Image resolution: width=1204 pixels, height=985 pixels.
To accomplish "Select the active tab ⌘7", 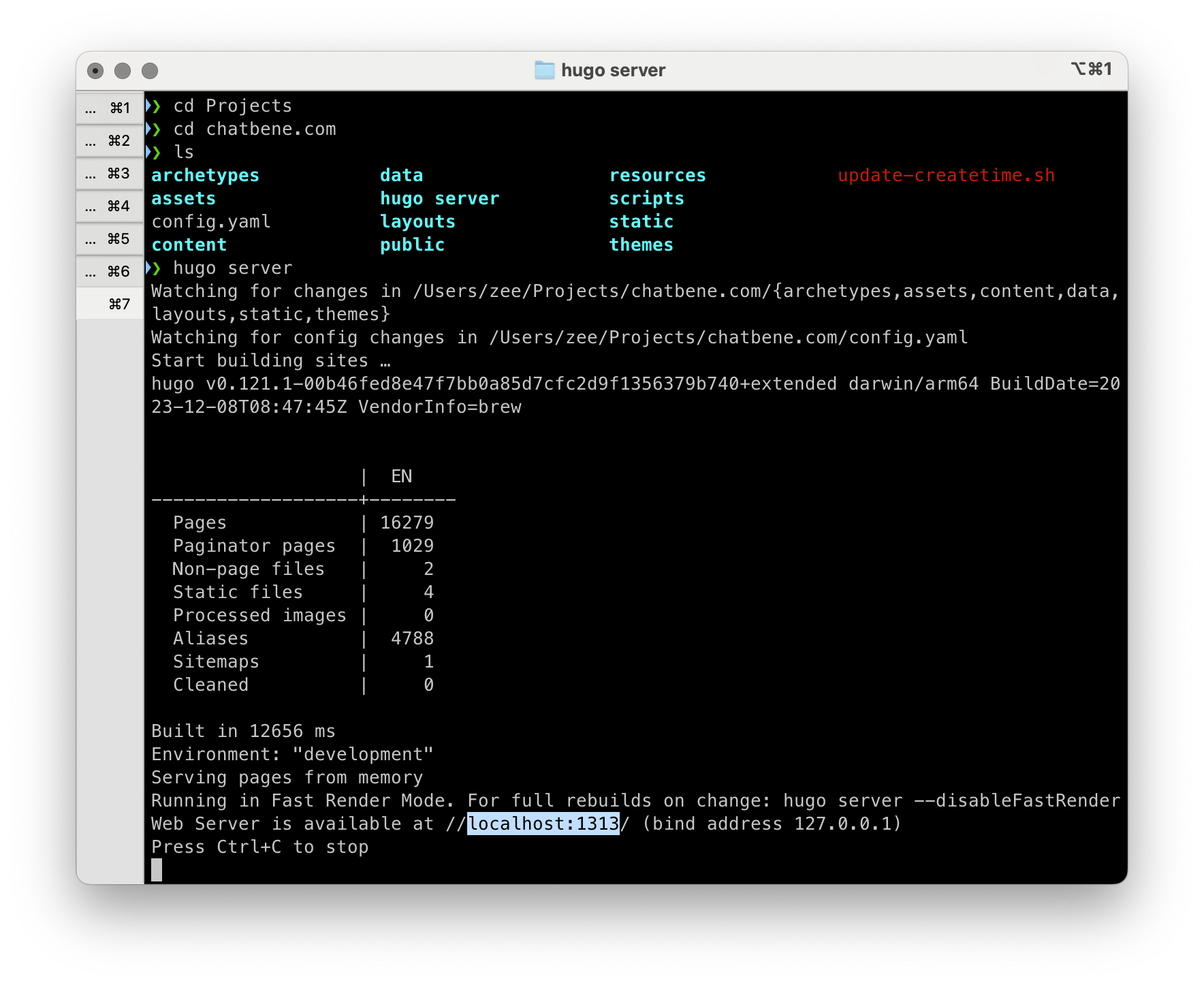I will pos(110,304).
